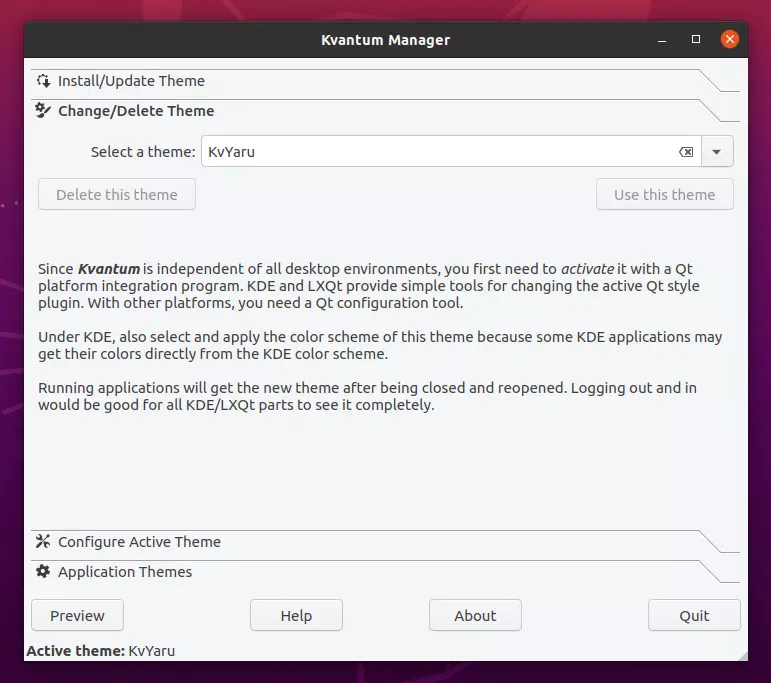The width and height of the screenshot is (771, 683).
Task: Open the Help dialog
Action: 296,615
